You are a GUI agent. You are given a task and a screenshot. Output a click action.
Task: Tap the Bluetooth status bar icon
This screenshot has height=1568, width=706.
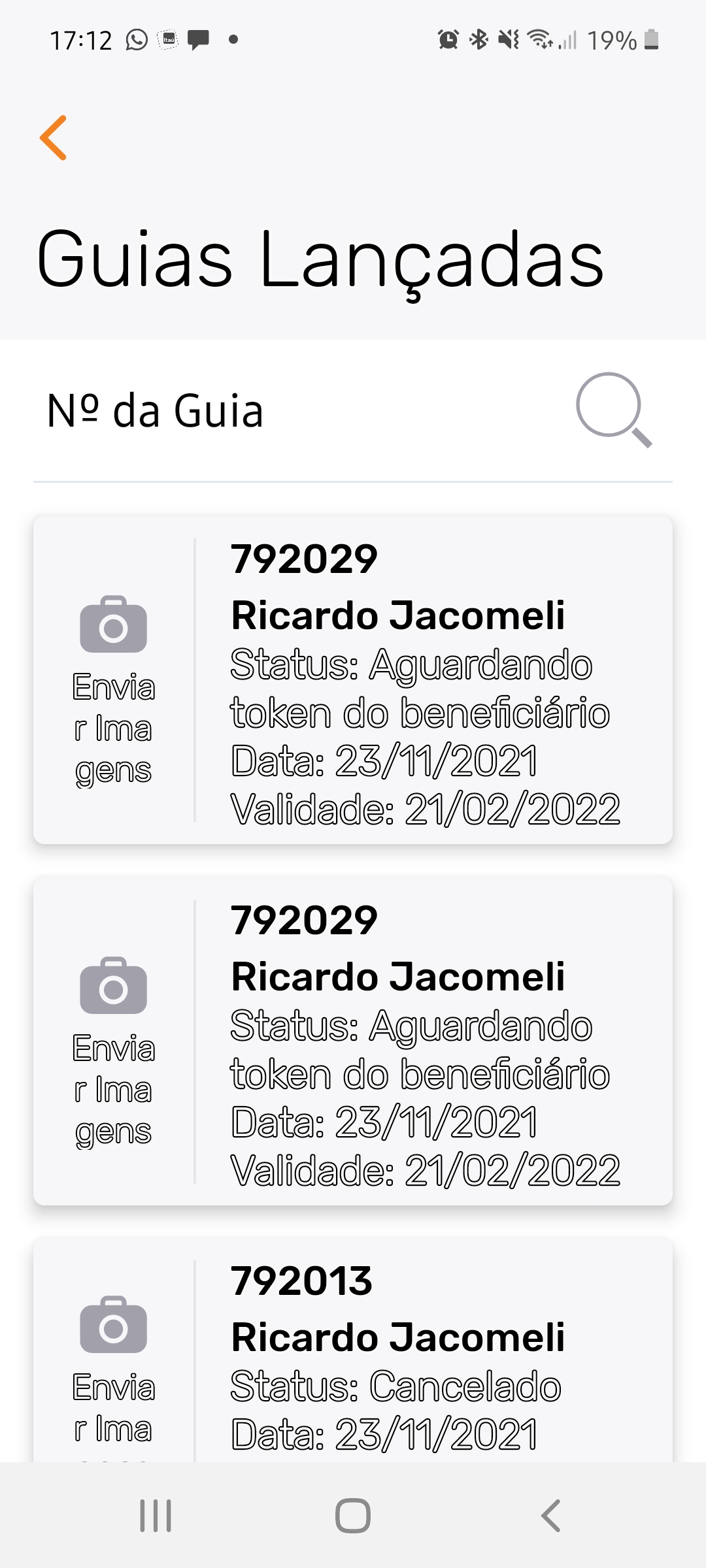[479, 40]
